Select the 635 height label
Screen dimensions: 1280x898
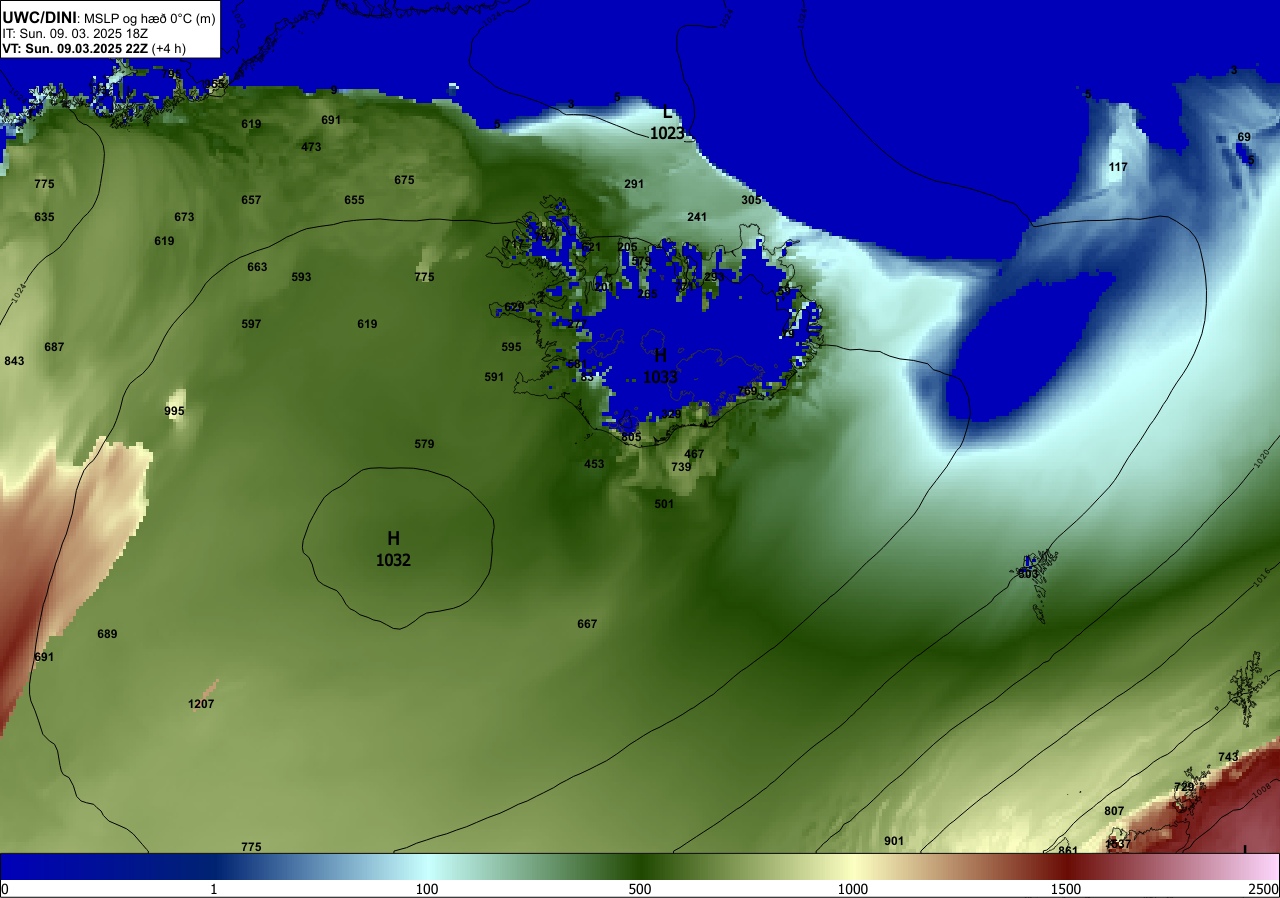tap(44, 217)
